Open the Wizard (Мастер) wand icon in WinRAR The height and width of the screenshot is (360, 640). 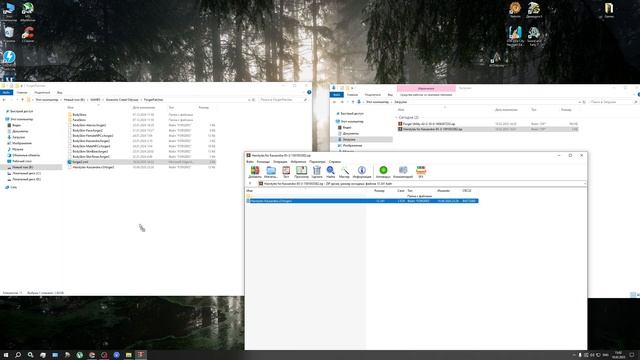tap(344, 172)
